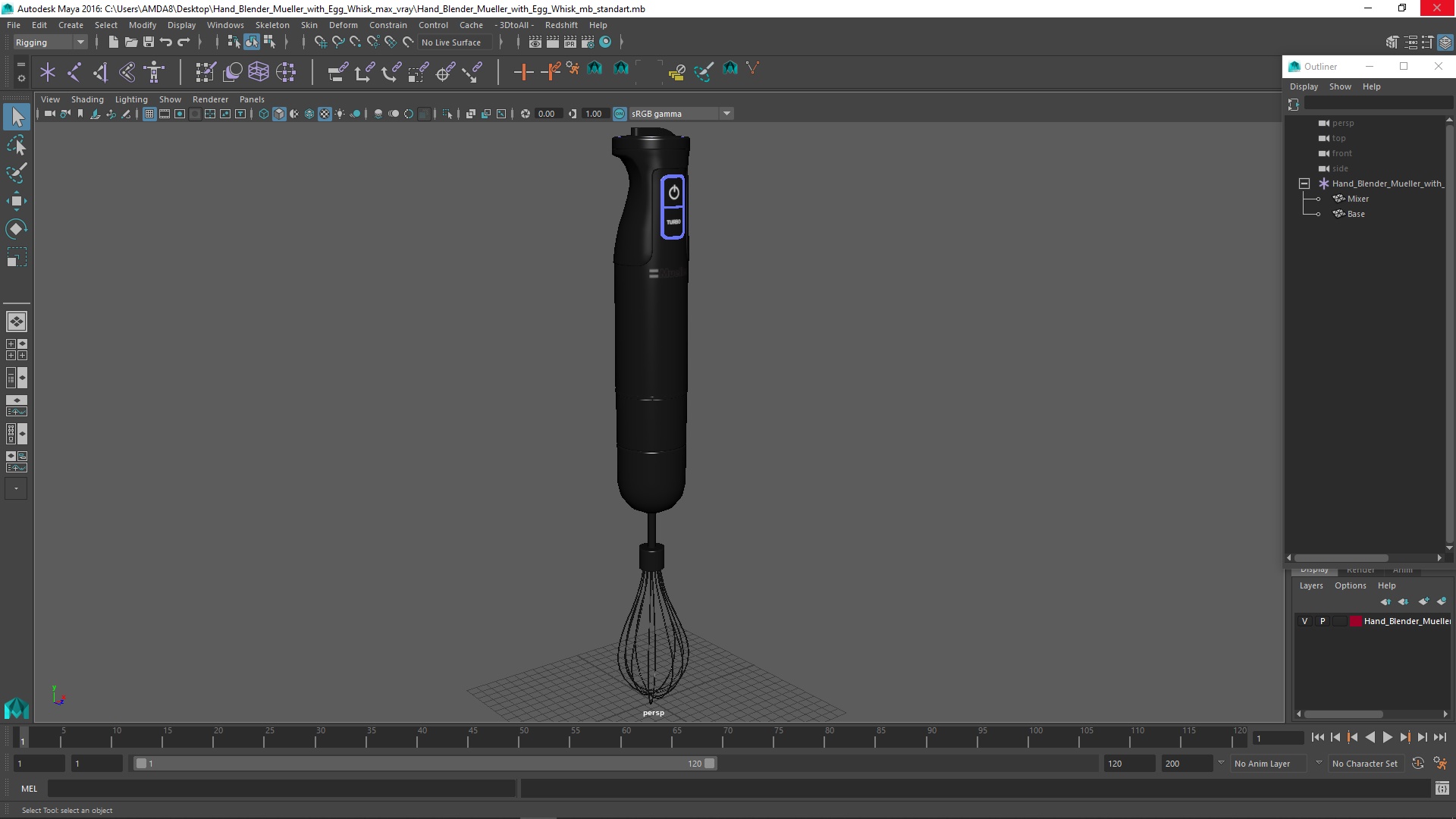The image size is (1456, 819).
Task: Click the red layer color swatch
Action: 1355,621
